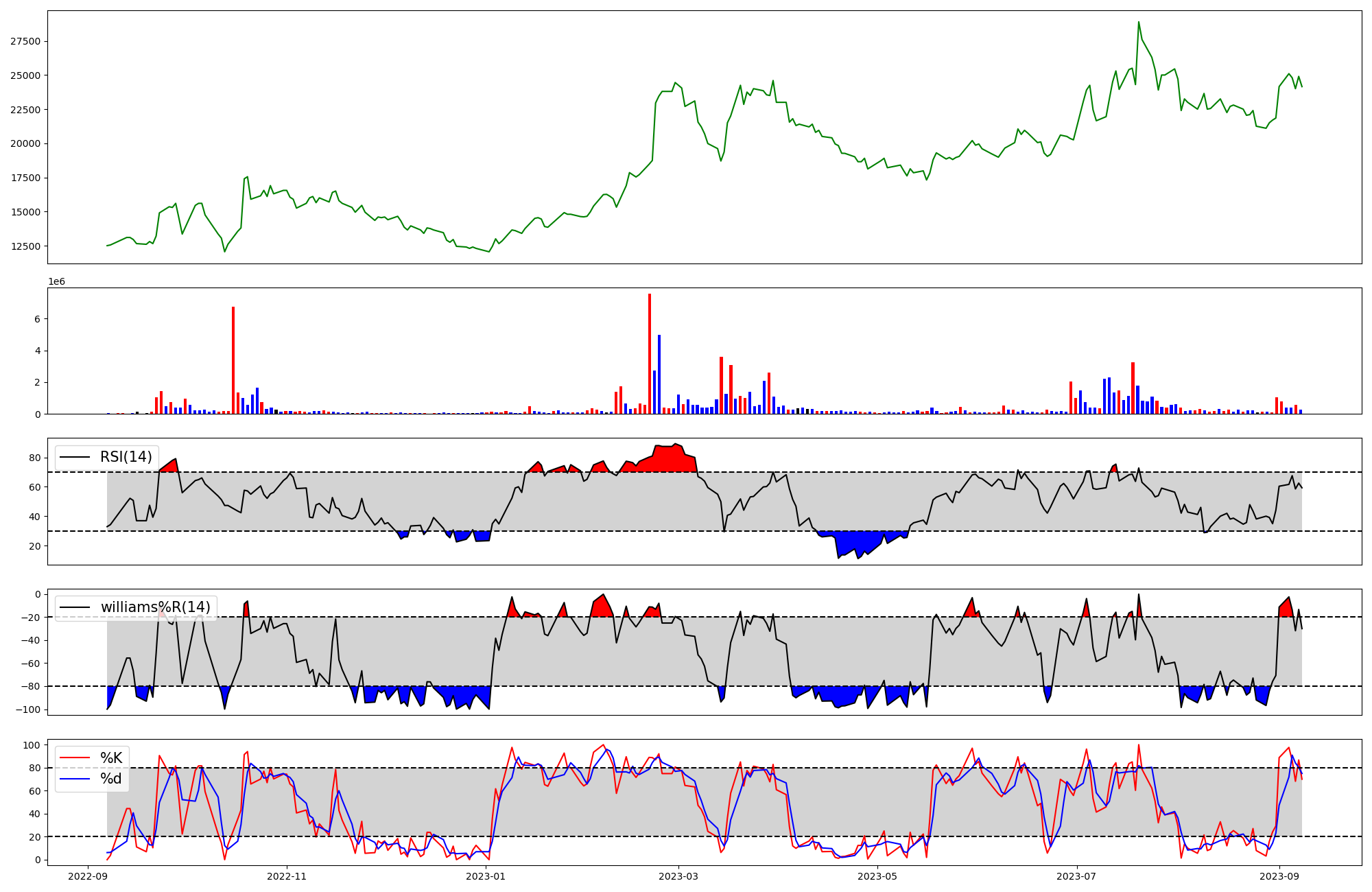This screenshot has width=1372, height=892.
Task: Click the 1e6 volume scale label
Action: pyautogui.click(x=56, y=282)
